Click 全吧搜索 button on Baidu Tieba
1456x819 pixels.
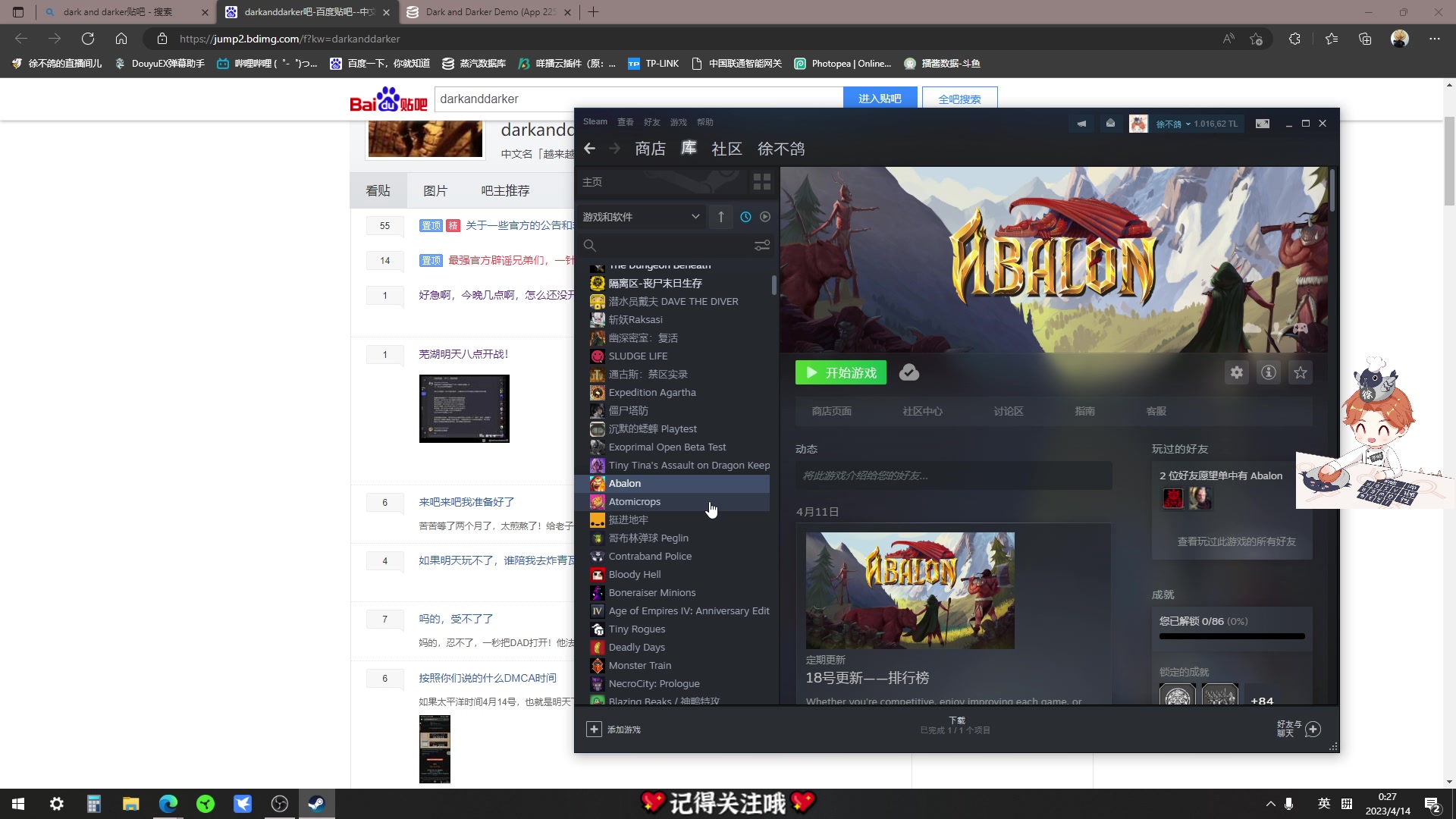click(959, 99)
